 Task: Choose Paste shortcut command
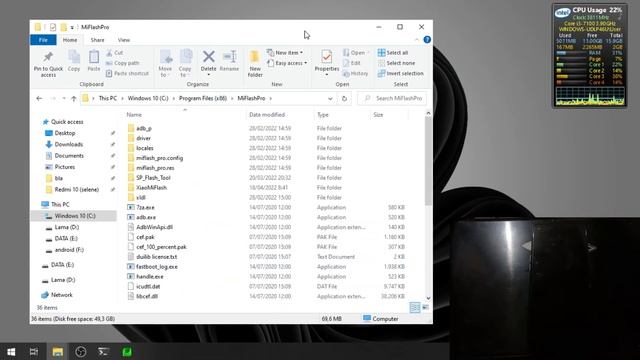127,73
